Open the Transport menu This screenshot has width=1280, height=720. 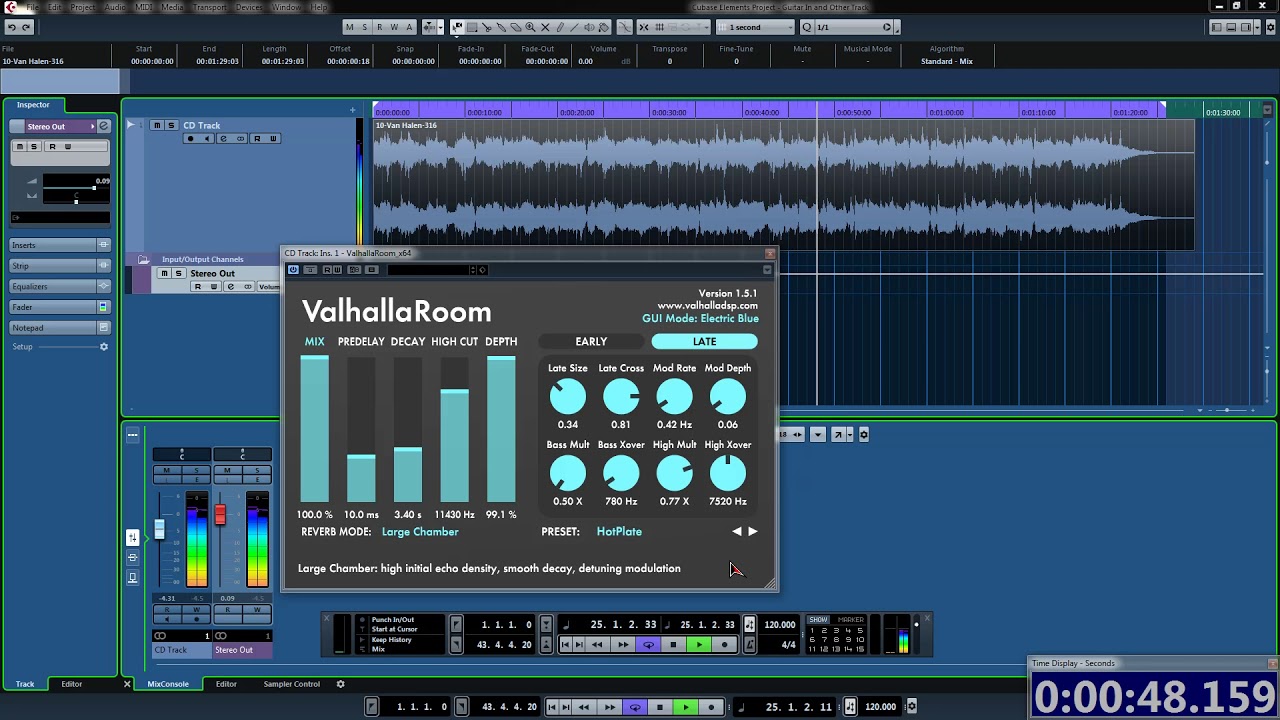pyautogui.click(x=209, y=7)
